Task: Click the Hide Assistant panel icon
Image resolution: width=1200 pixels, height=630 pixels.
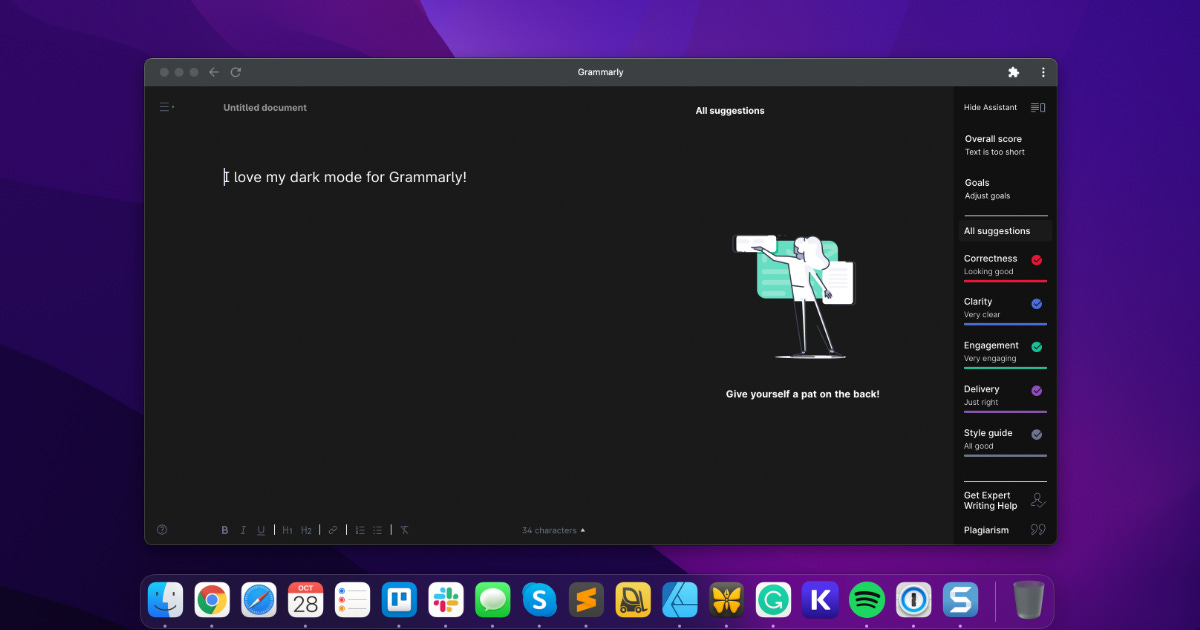Action: pos(1038,107)
